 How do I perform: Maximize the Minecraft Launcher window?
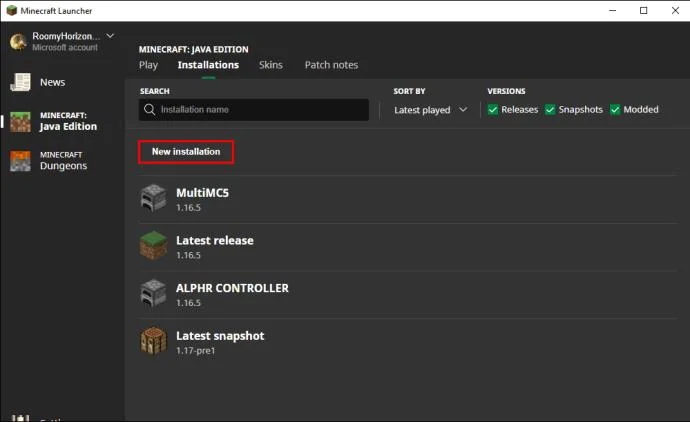tap(643, 11)
